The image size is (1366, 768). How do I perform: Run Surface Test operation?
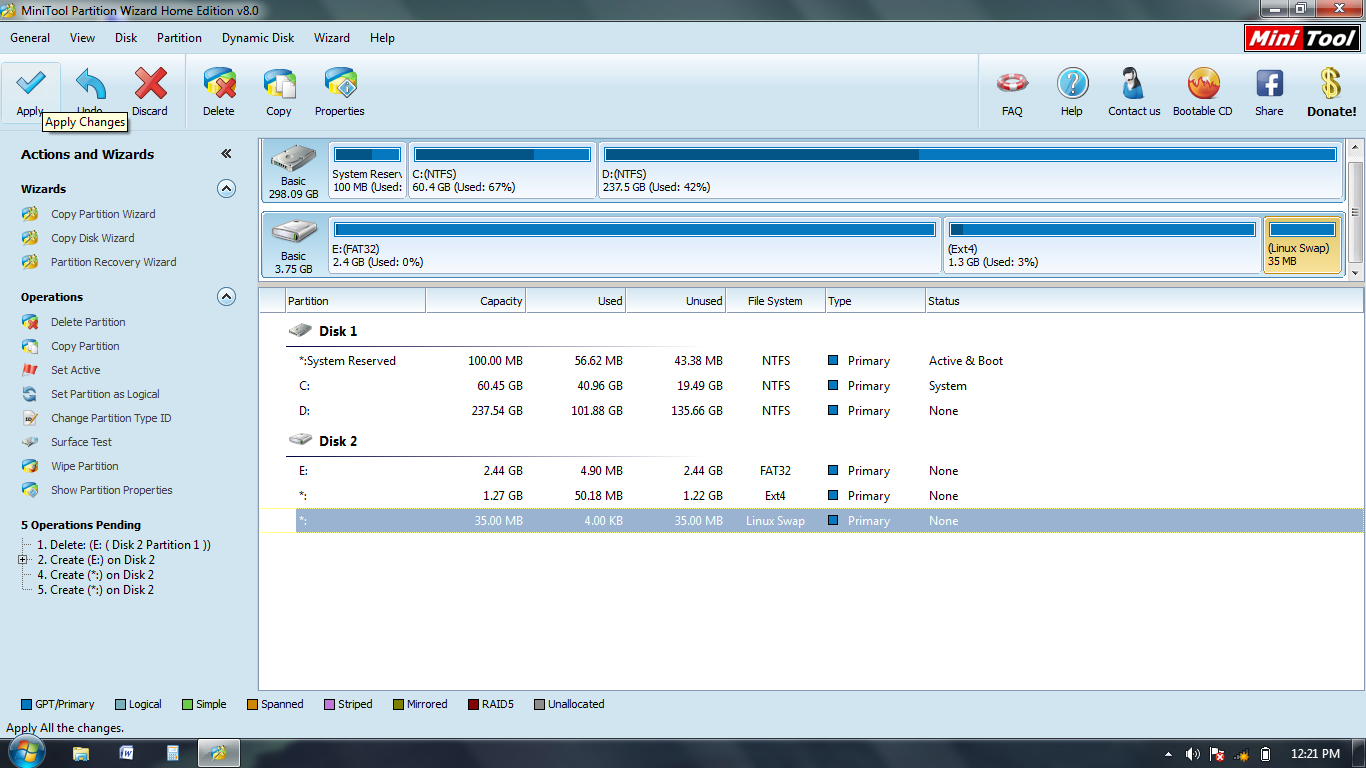81,442
